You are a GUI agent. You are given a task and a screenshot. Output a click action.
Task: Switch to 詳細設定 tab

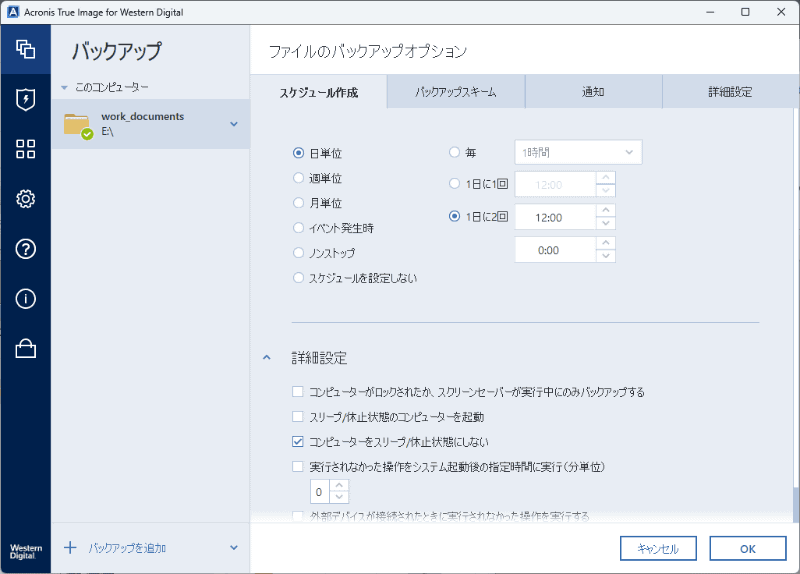point(730,92)
